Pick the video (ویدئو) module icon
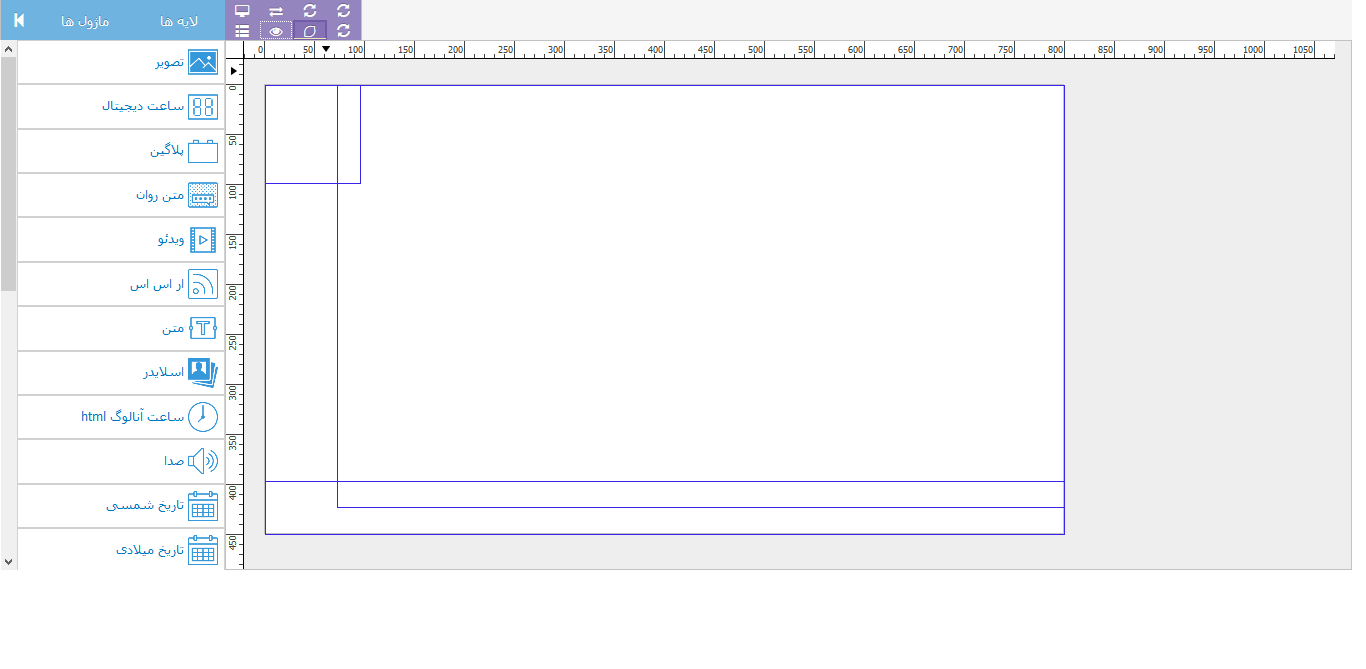Screen dimensions: 1366x669 (x=203, y=240)
